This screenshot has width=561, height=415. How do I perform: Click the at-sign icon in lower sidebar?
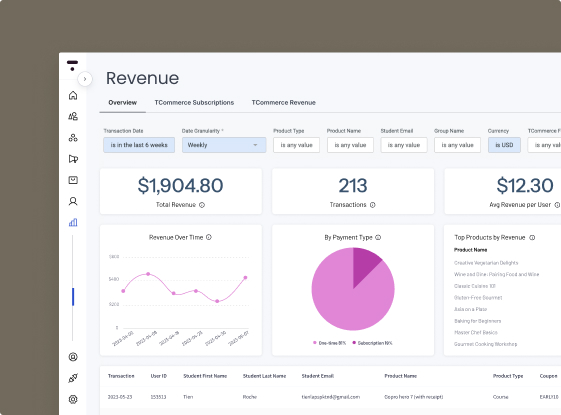pyautogui.click(x=73, y=357)
